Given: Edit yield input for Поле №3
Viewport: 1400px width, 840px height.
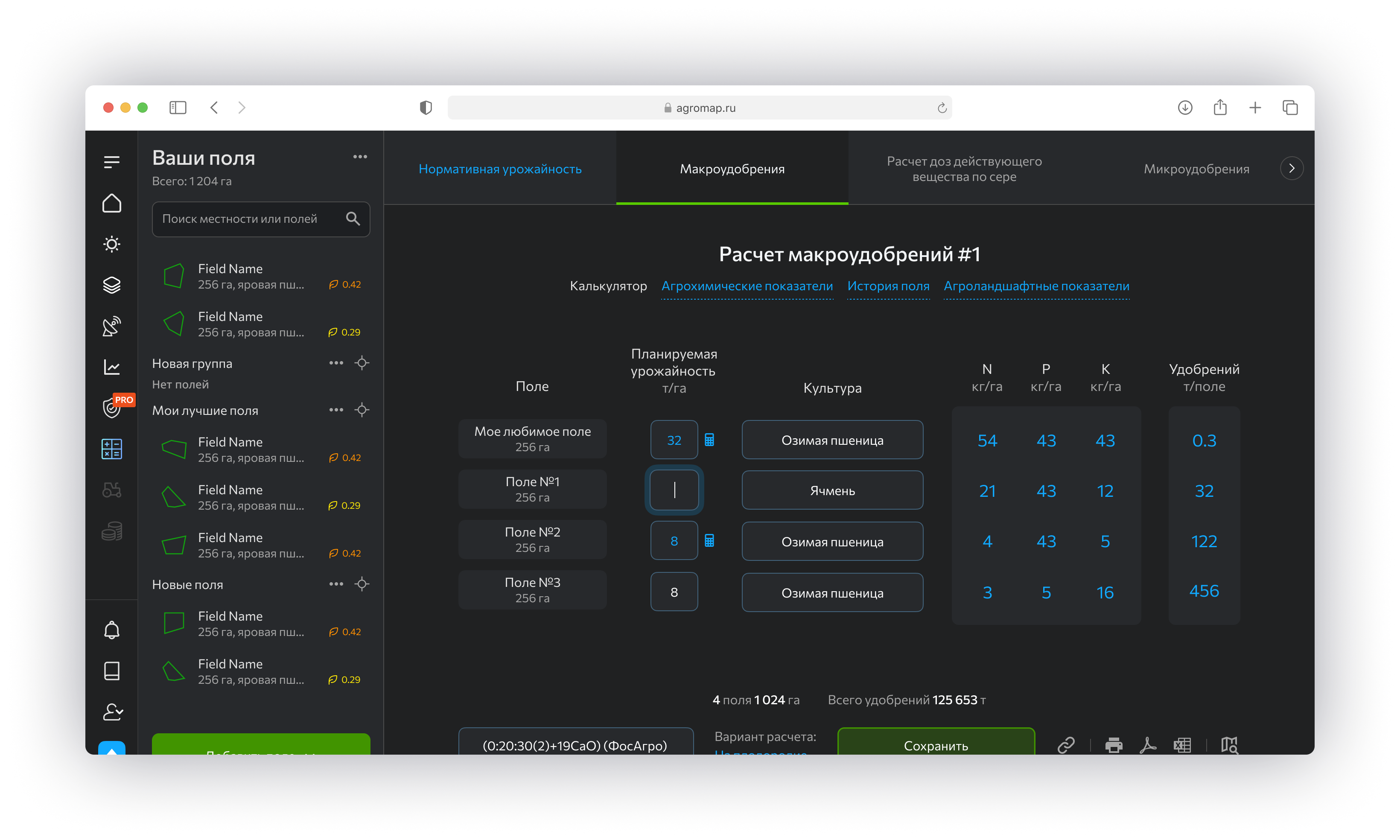Looking at the screenshot, I should point(674,592).
